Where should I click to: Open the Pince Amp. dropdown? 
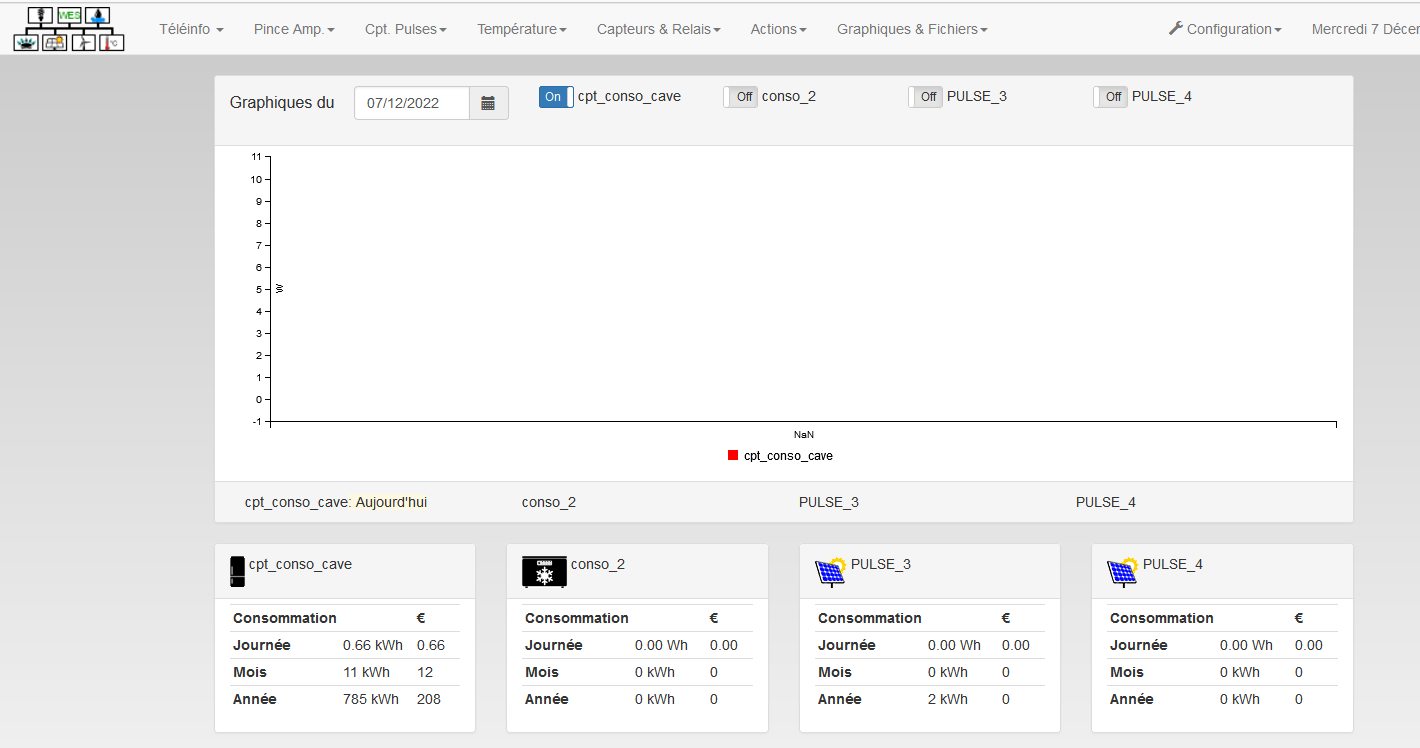point(294,29)
